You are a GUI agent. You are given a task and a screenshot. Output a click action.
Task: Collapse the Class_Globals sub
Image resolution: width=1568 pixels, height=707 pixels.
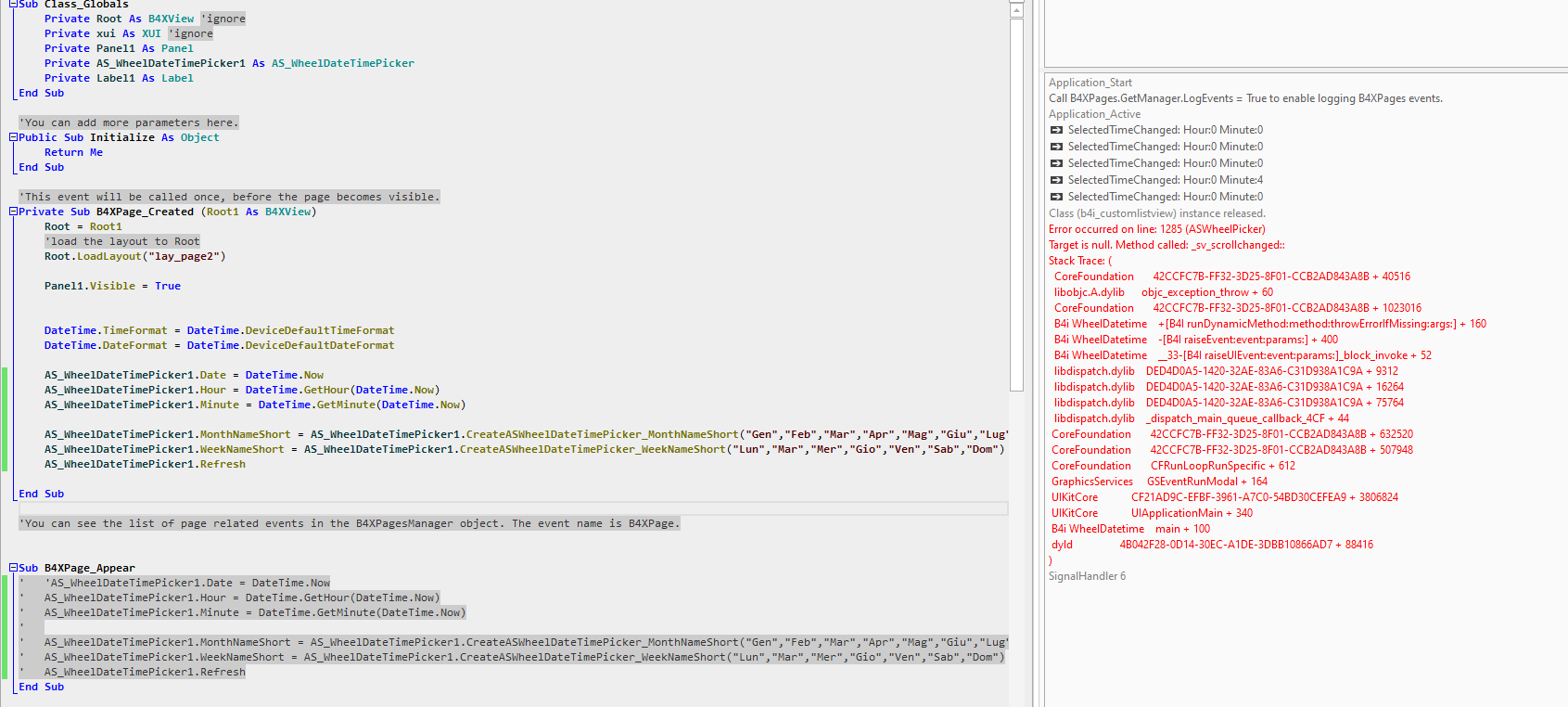click(14, 5)
